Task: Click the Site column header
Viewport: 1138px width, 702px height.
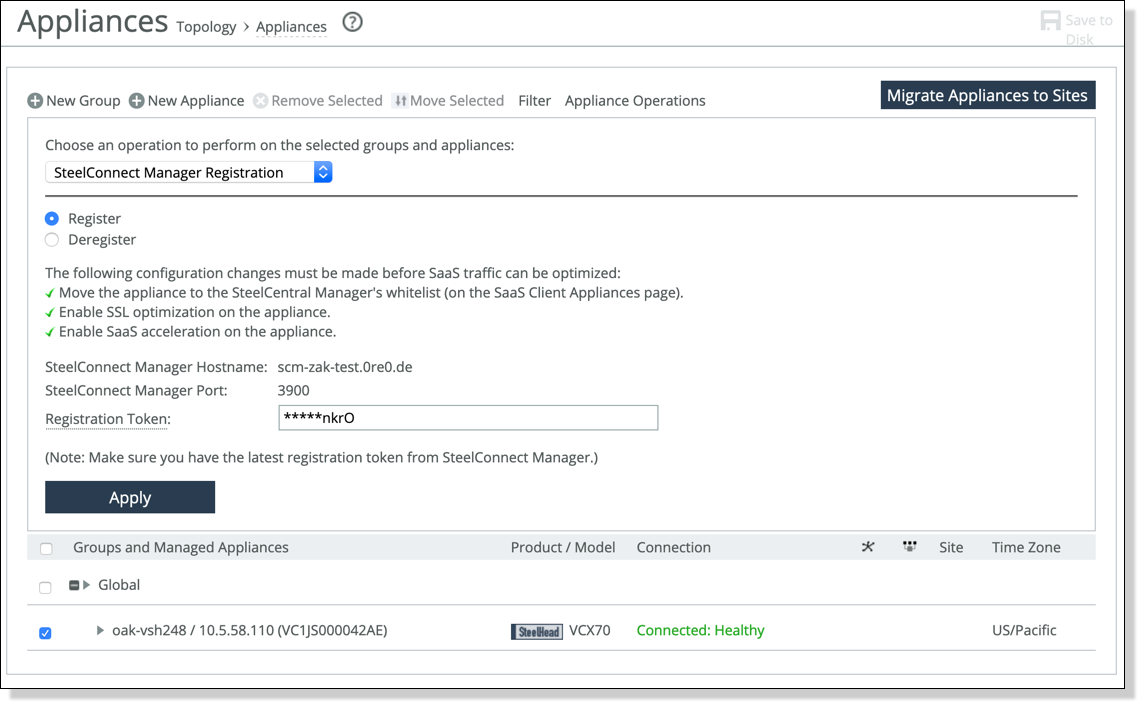Action: click(951, 547)
